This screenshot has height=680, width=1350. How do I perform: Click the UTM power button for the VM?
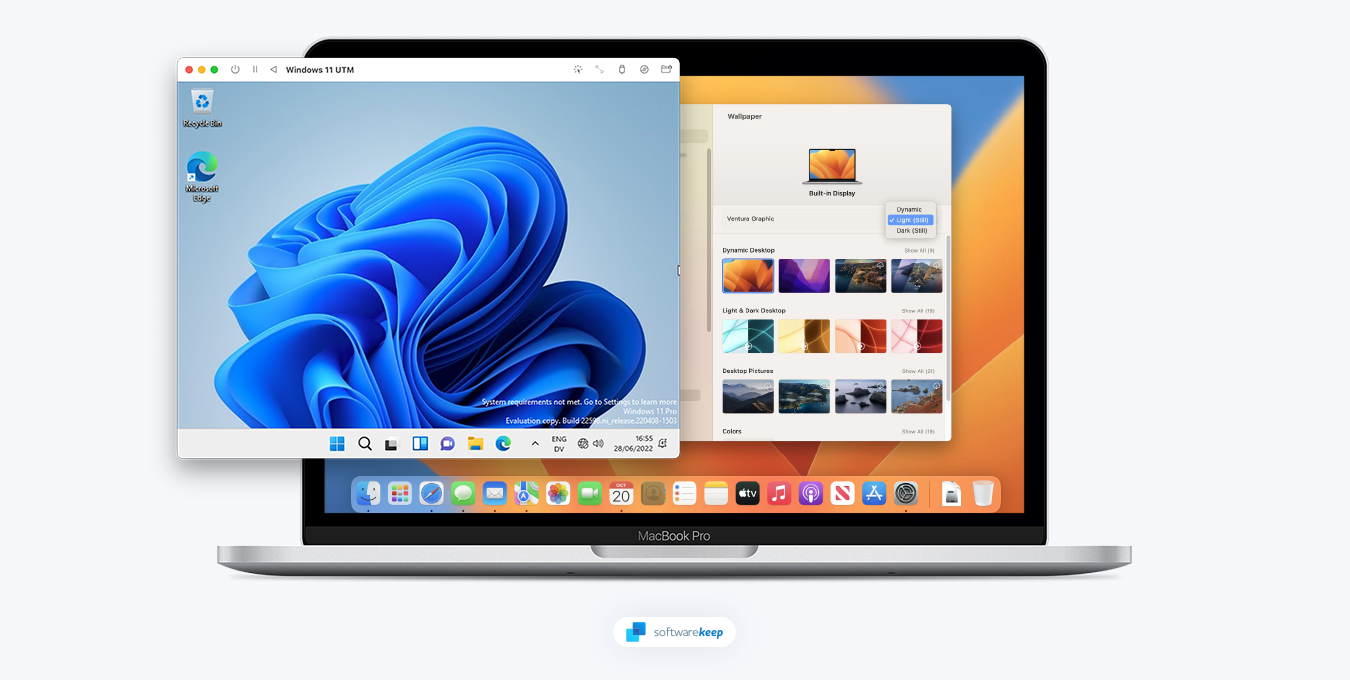point(235,70)
